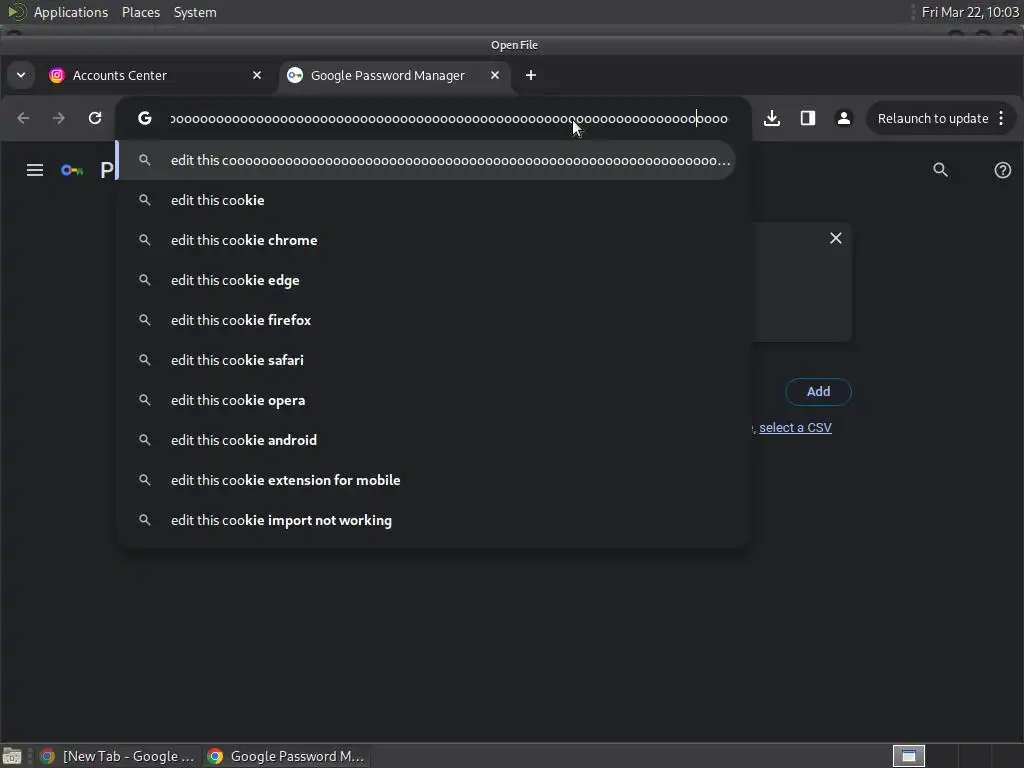The height and width of the screenshot is (768, 1024).
Task: Choose suggestion edit this cookie firefox
Action: [426, 321]
